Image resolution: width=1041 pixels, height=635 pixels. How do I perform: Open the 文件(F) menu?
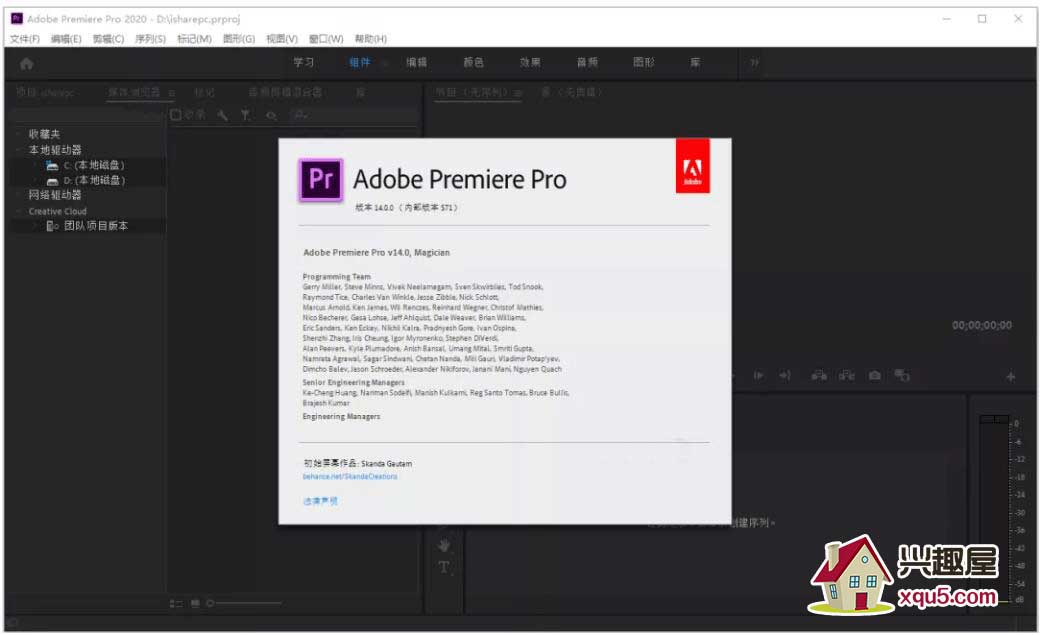(25, 39)
